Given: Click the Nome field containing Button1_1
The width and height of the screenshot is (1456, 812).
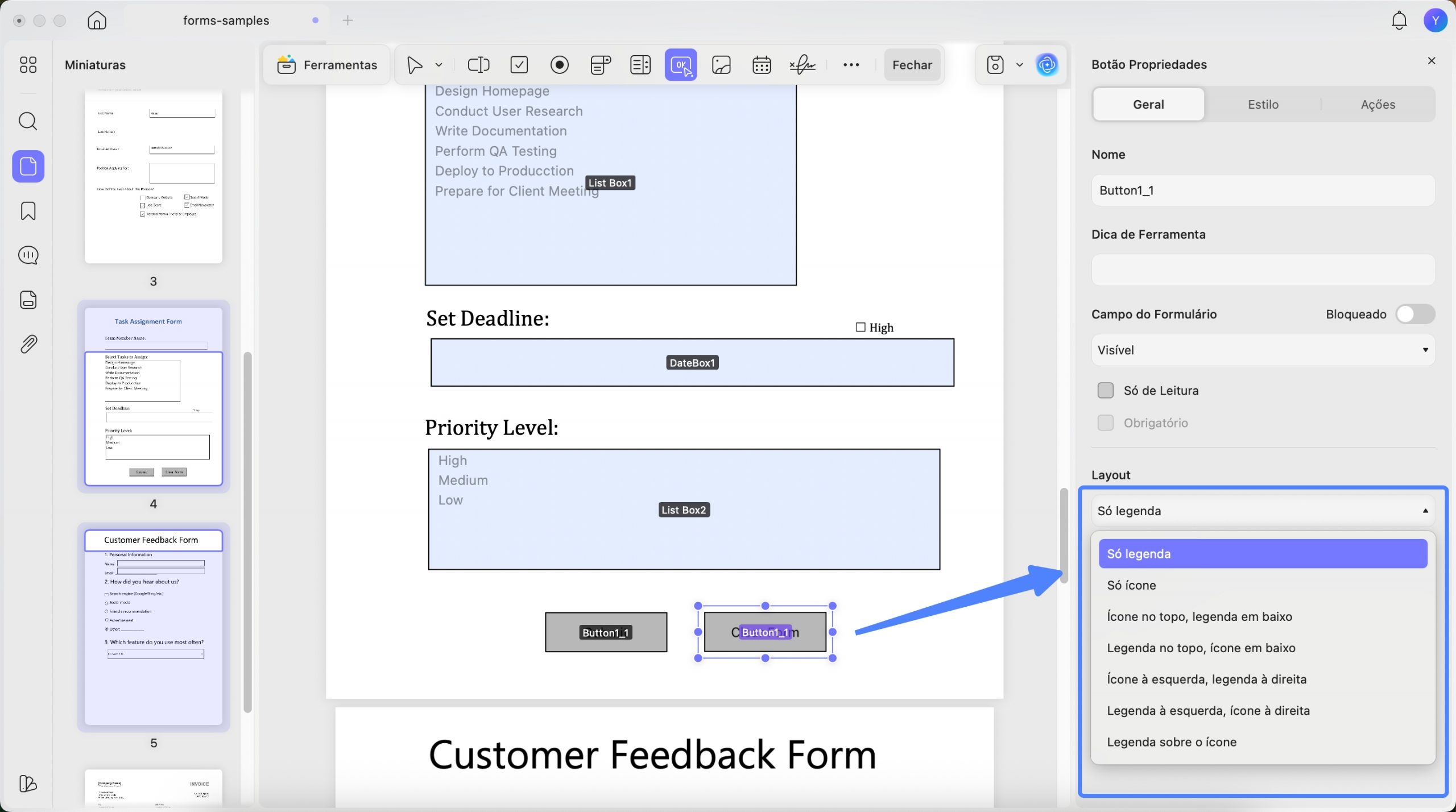Looking at the screenshot, I should [1263, 190].
